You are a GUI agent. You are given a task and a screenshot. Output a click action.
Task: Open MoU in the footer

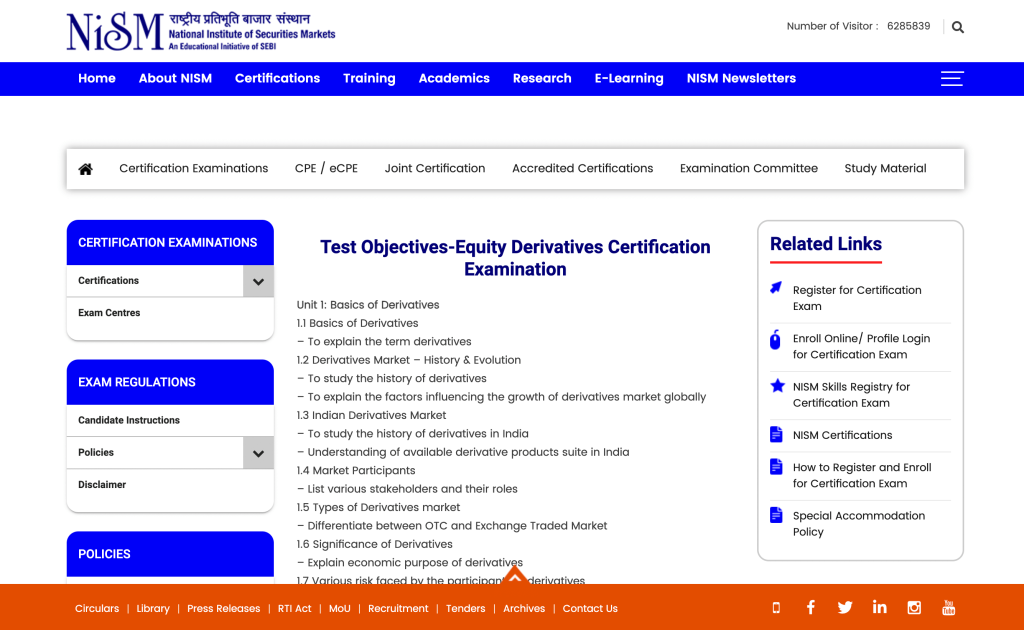[340, 608]
